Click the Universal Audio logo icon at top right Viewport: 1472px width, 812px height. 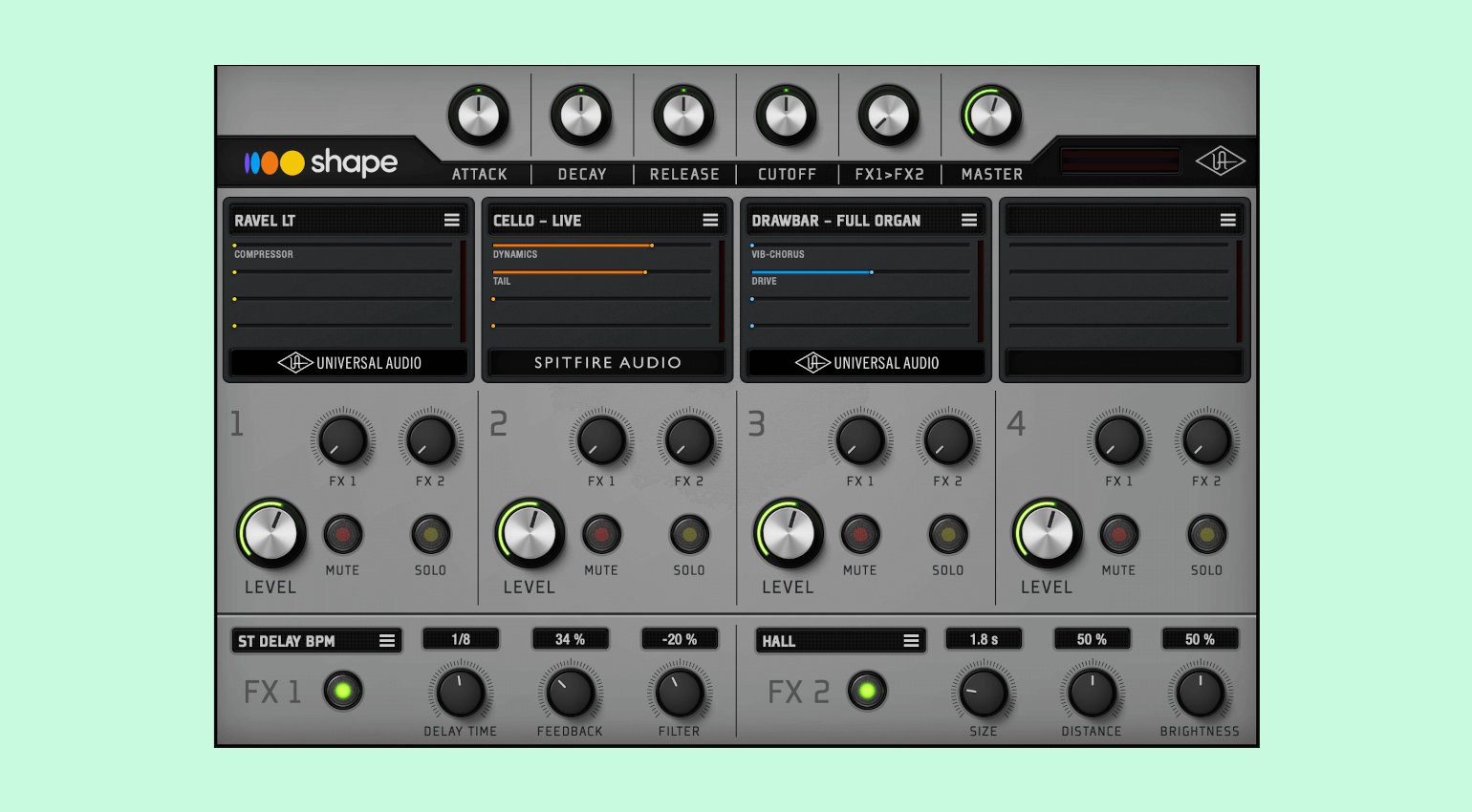[1220, 161]
